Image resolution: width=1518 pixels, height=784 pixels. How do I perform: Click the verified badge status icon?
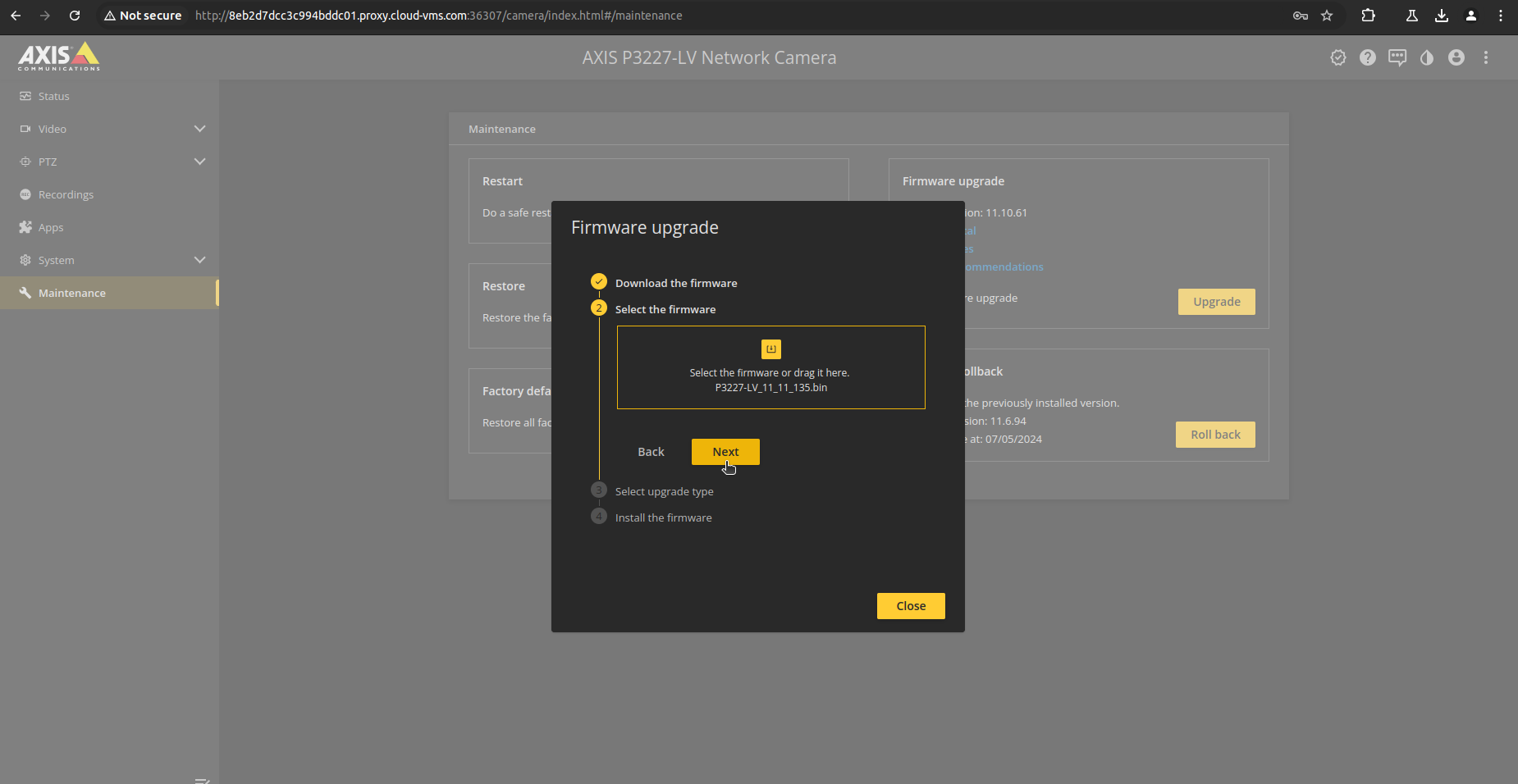tap(1337, 57)
